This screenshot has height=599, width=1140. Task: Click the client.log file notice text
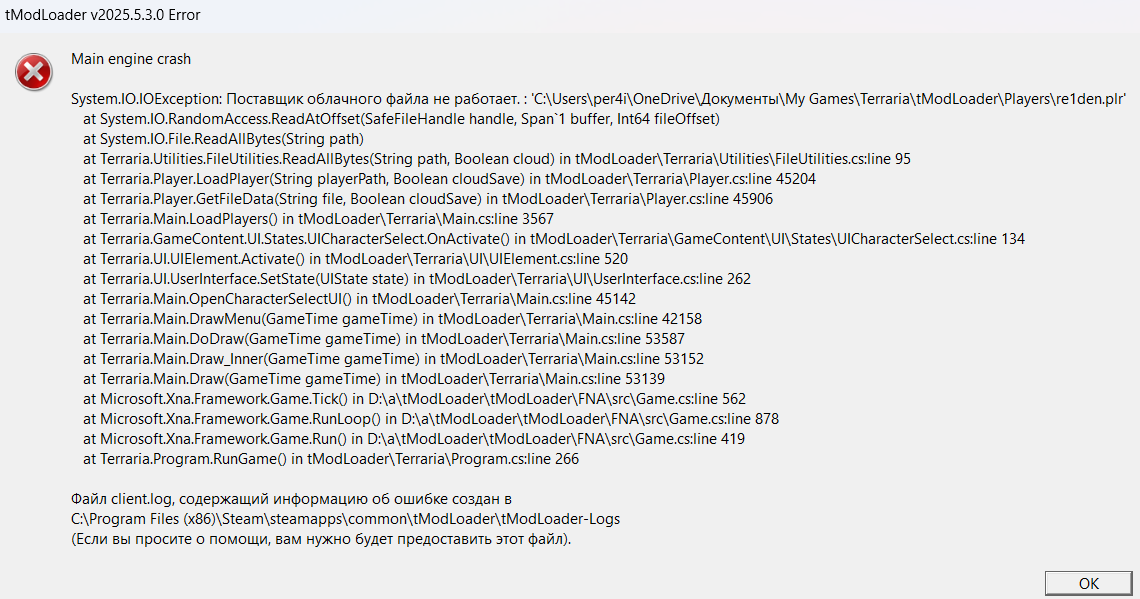[291, 498]
